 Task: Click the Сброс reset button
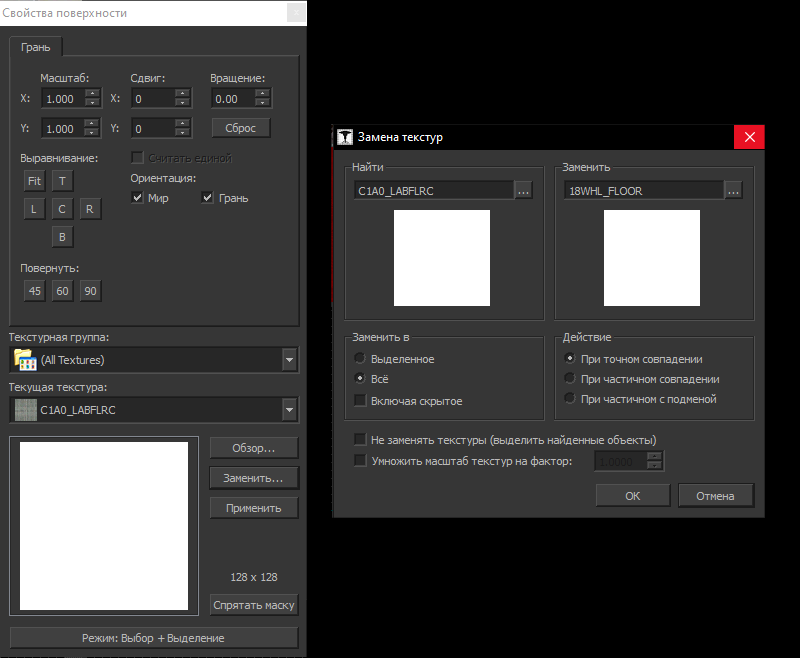[x=241, y=128]
